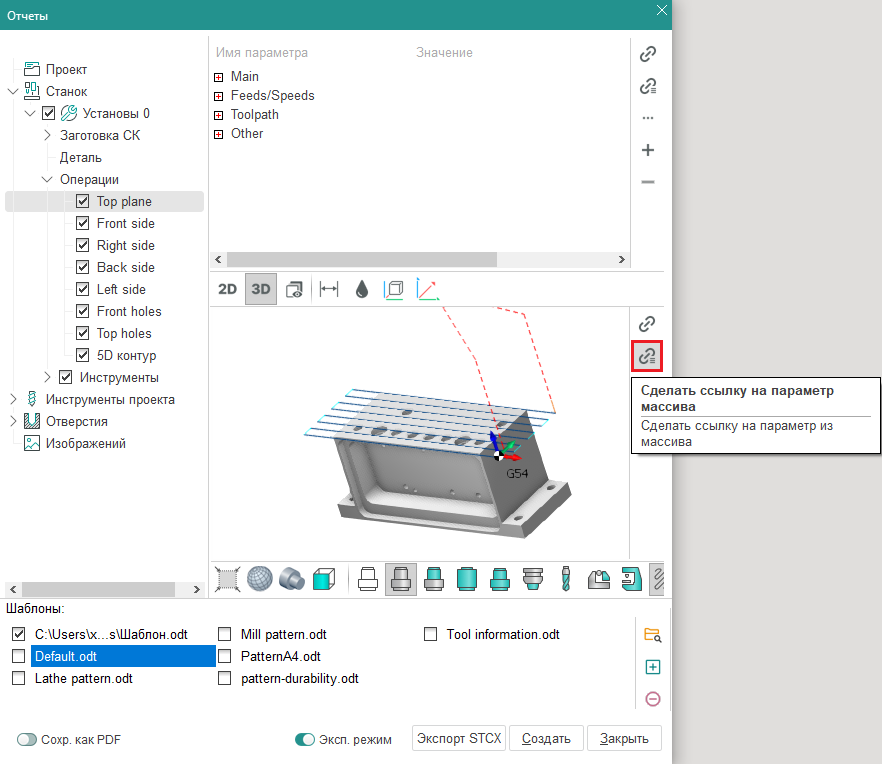Viewport: 882px width, 764px height.
Task: Click the Экспорт STCX button
Action: pyautogui.click(x=460, y=739)
